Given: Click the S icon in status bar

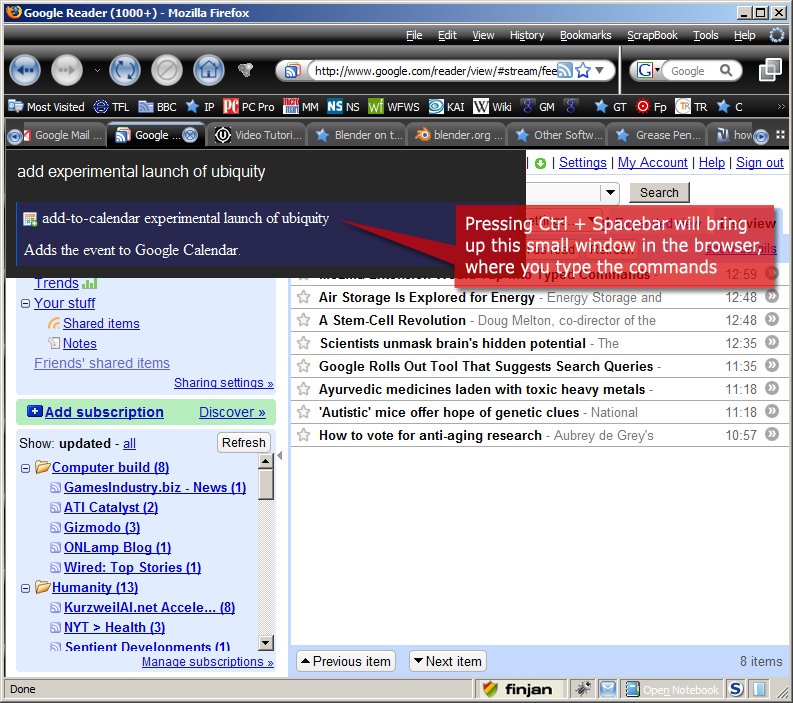Looking at the screenshot, I should (x=736, y=689).
